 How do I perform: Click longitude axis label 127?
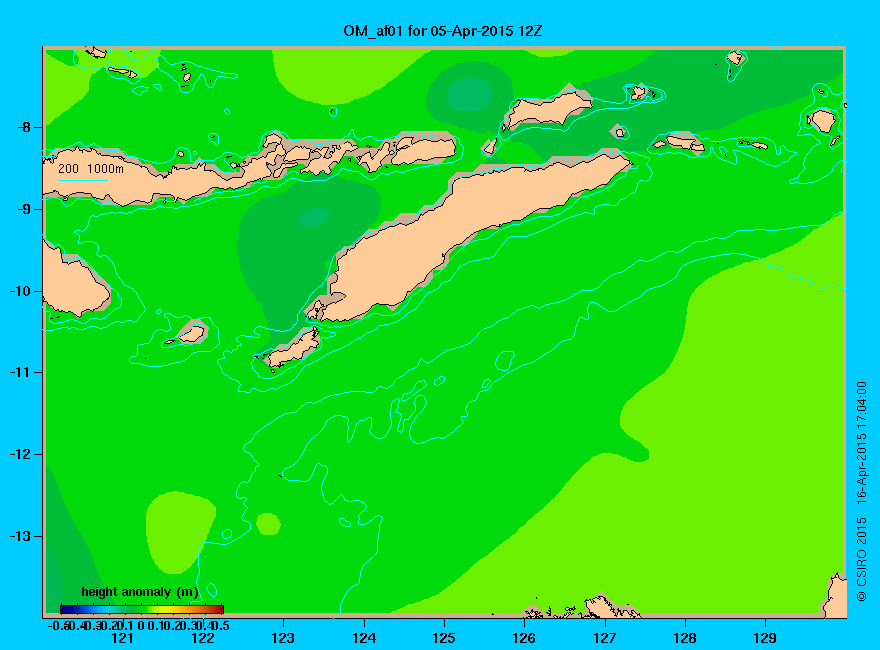(604, 638)
